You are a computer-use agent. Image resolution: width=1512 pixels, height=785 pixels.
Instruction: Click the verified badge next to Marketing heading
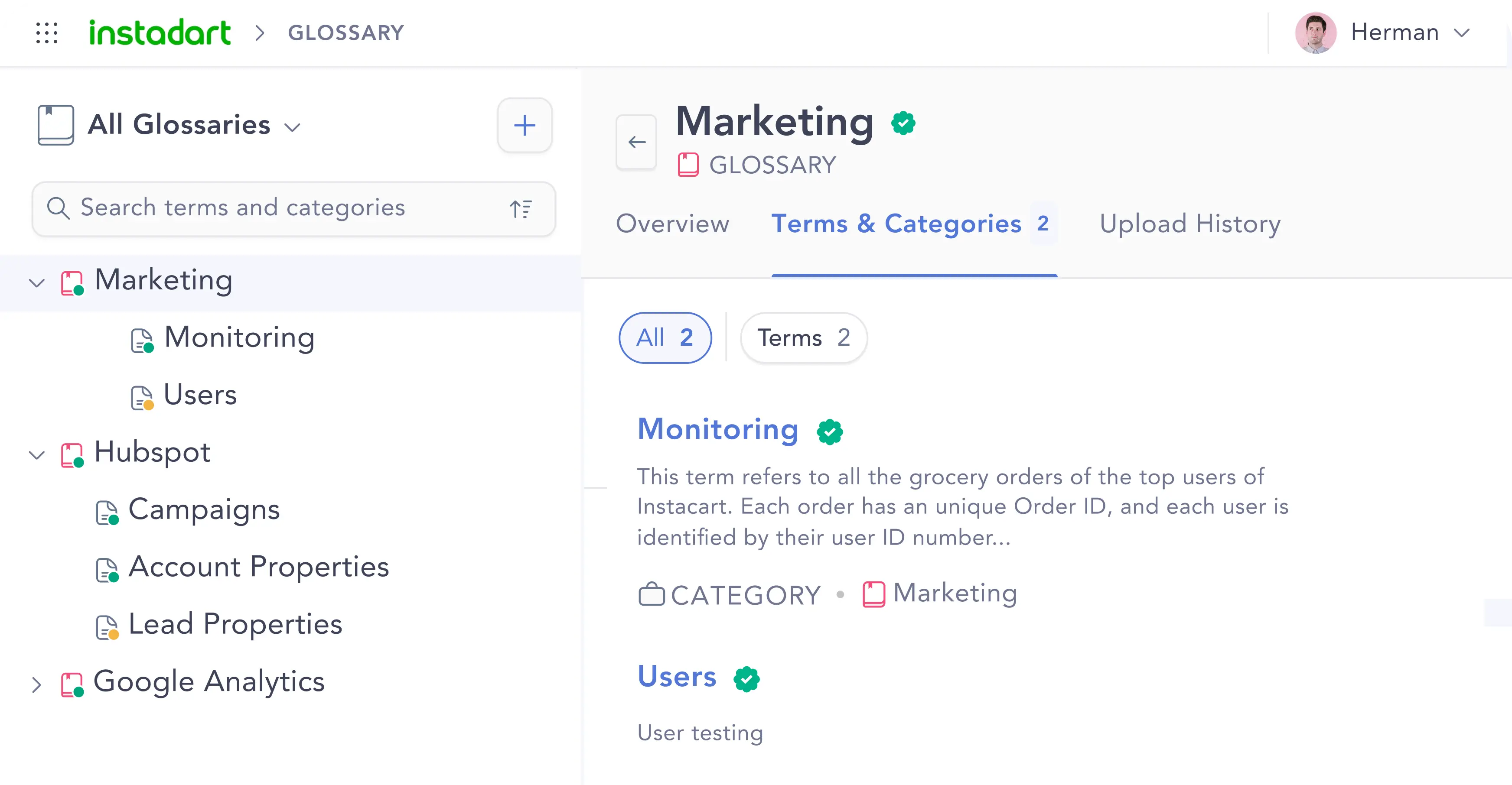[903, 123]
